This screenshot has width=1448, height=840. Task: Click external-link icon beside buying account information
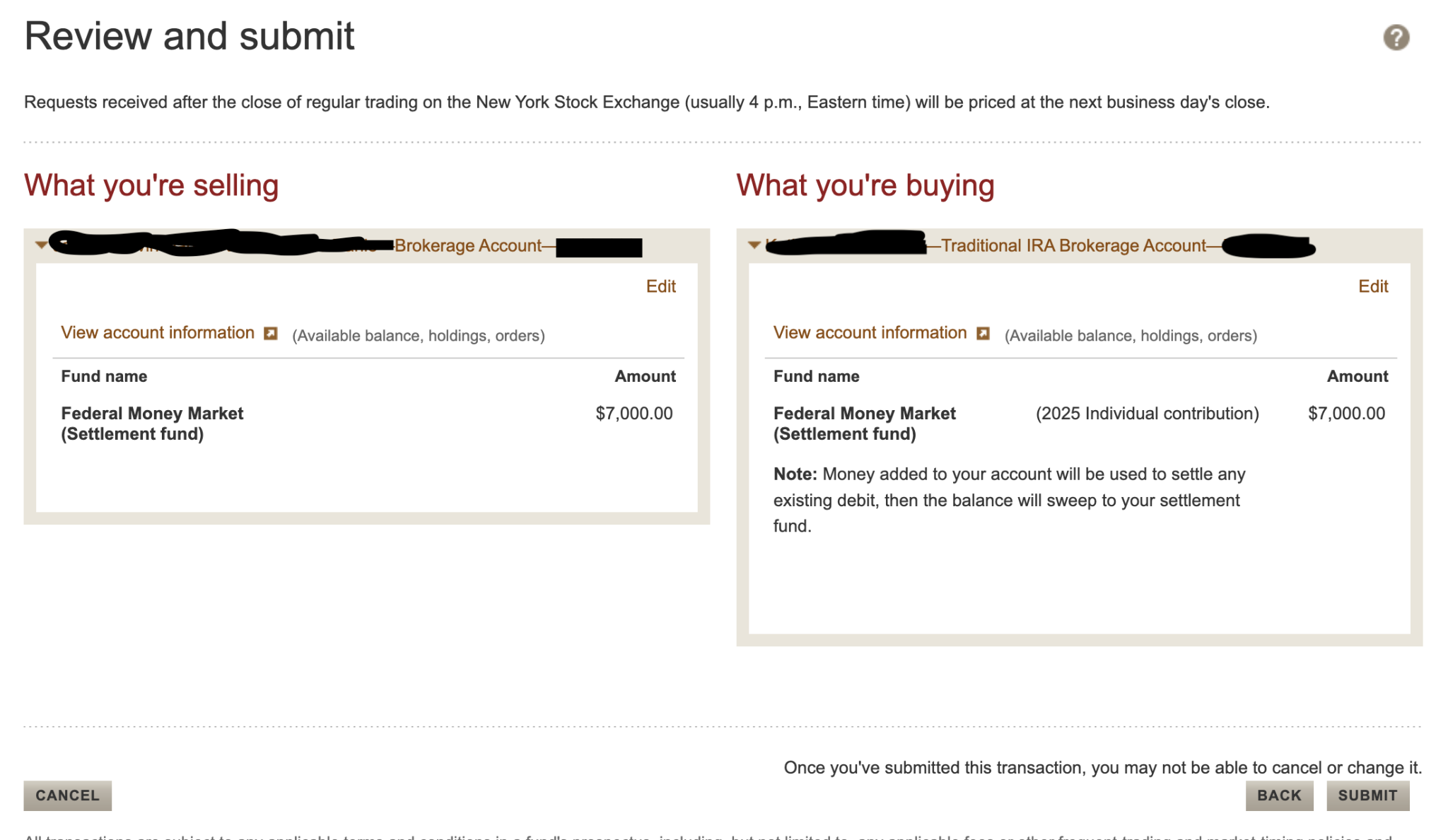click(x=983, y=334)
